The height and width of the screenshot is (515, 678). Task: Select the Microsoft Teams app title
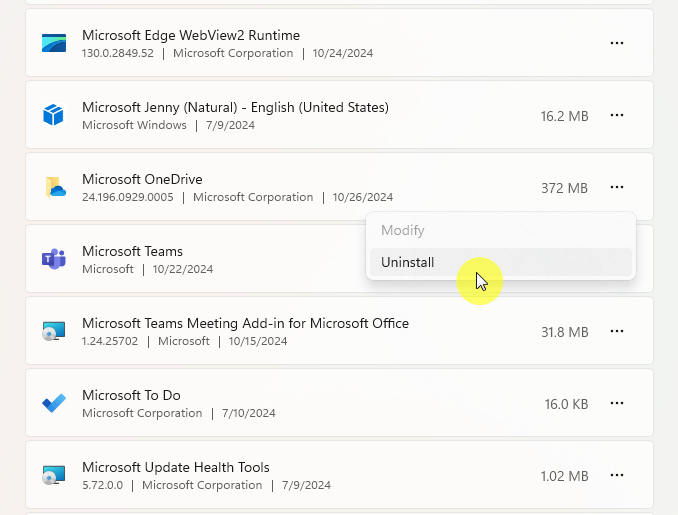click(x=132, y=251)
